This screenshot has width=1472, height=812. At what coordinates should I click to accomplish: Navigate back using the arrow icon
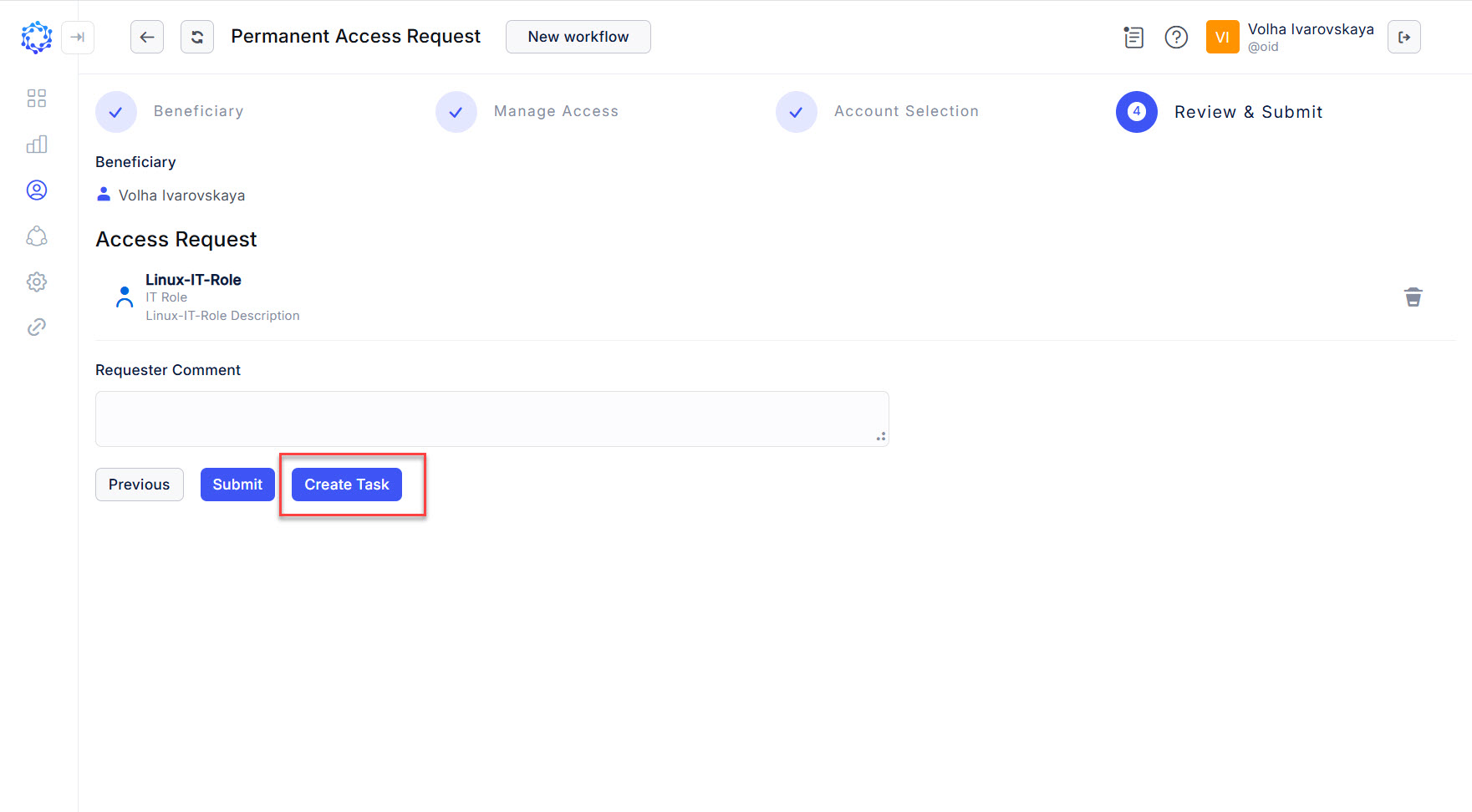[147, 37]
